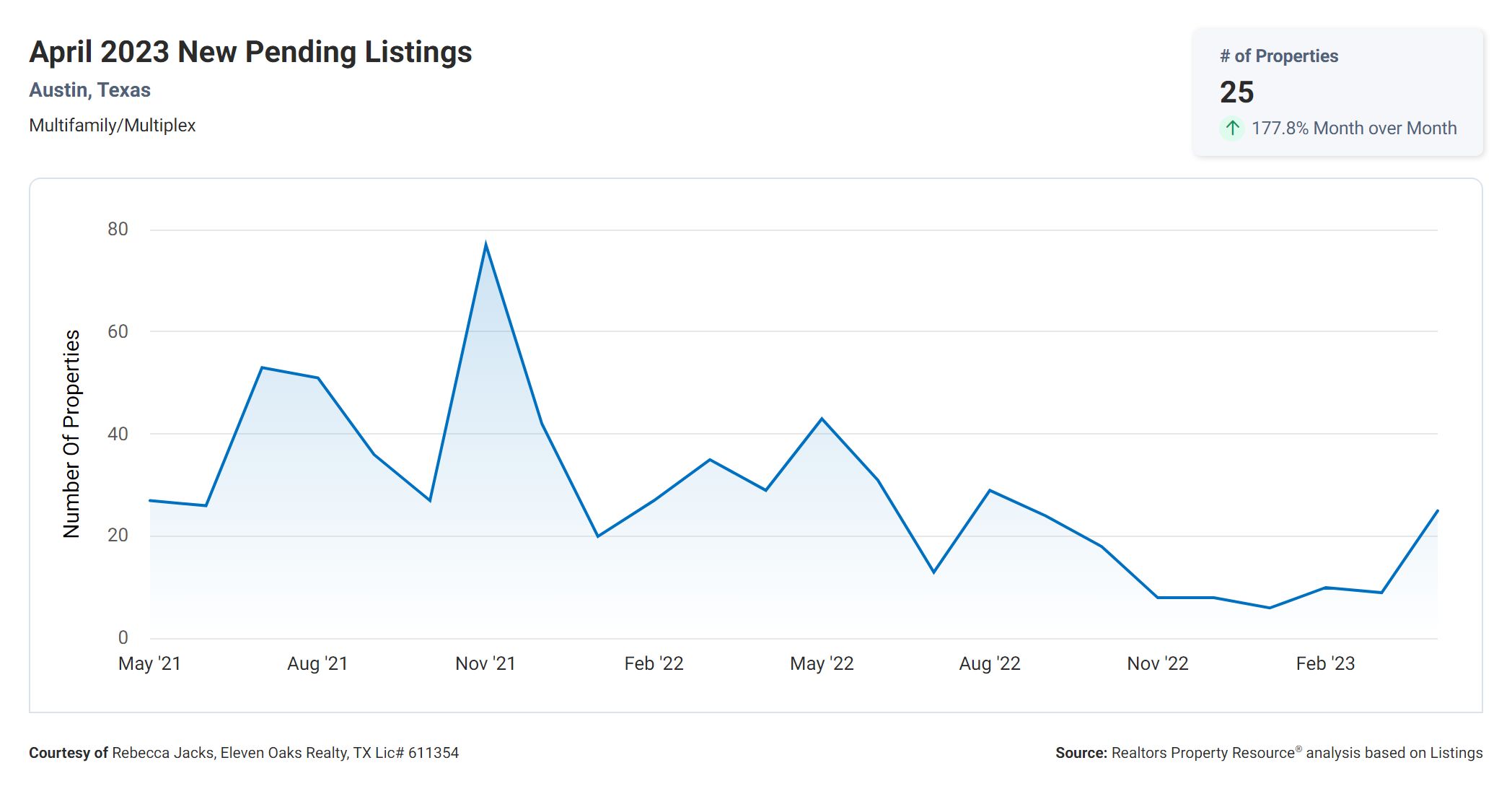
Task: Click the April 2023 New Pending Listings title
Action: (x=250, y=52)
